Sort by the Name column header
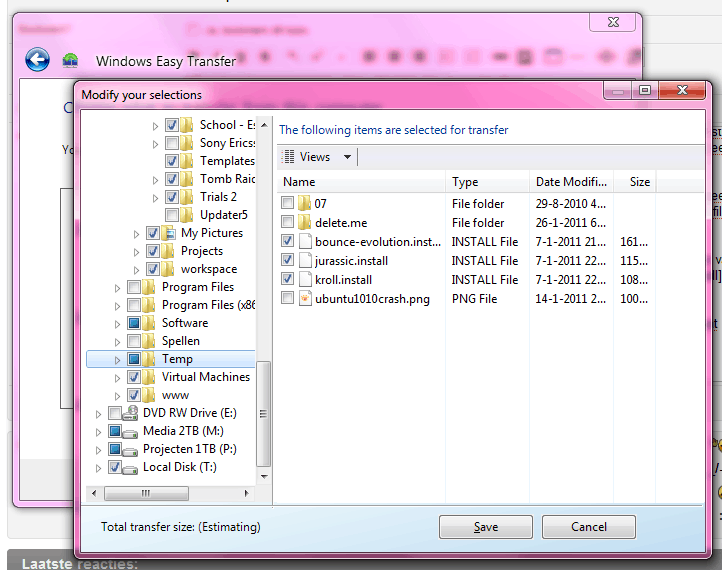722x570 pixels. [361, 182]
